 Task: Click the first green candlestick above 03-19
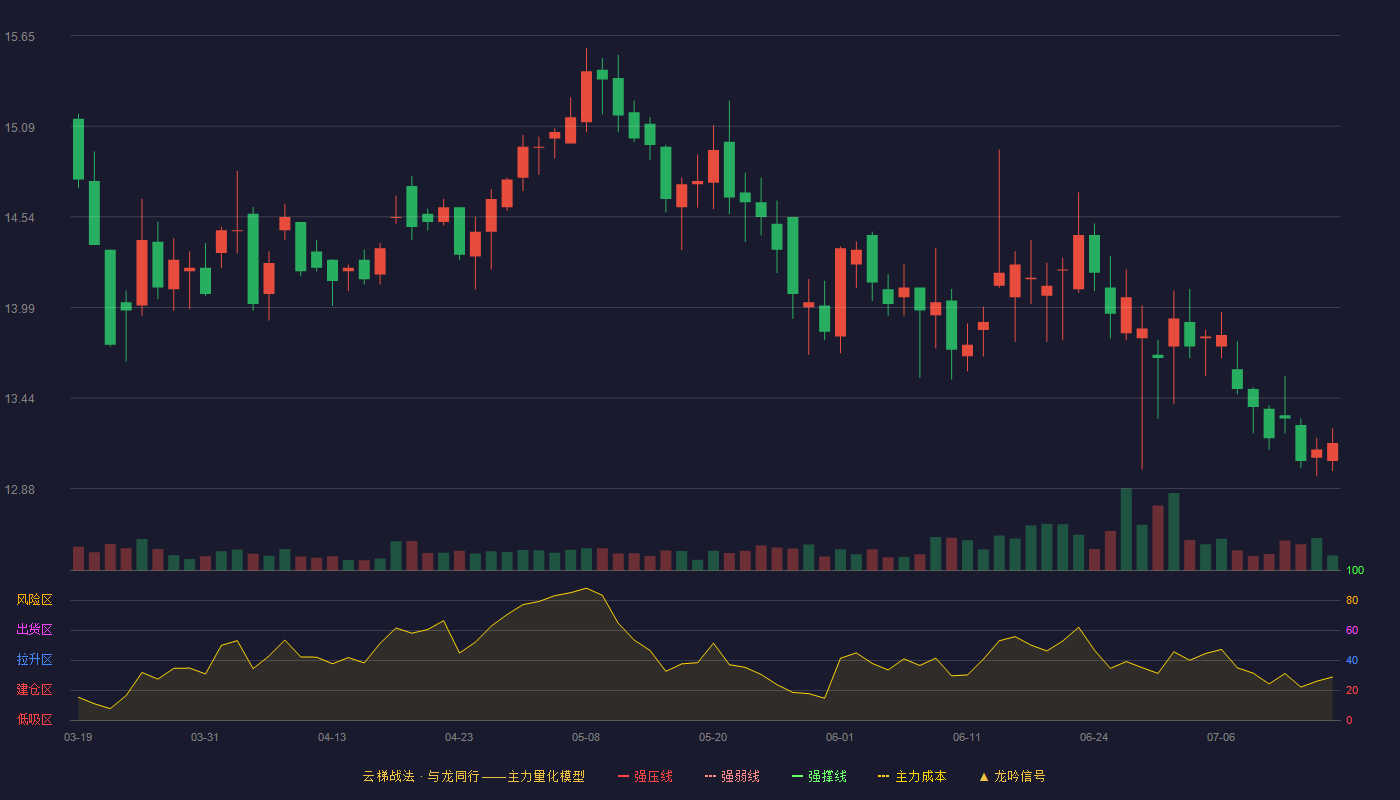78,149
